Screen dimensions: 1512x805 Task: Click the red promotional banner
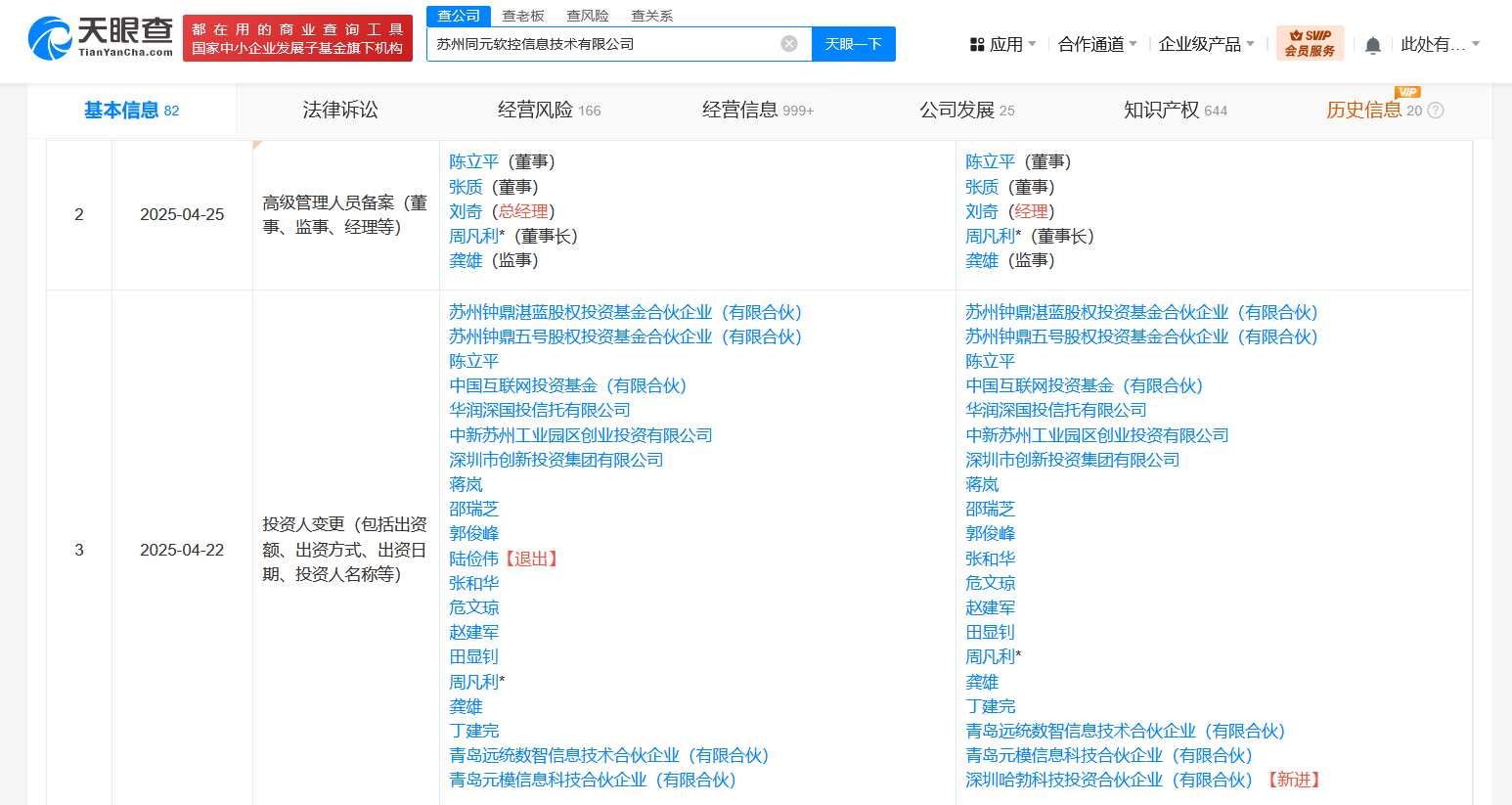(297, 38)
